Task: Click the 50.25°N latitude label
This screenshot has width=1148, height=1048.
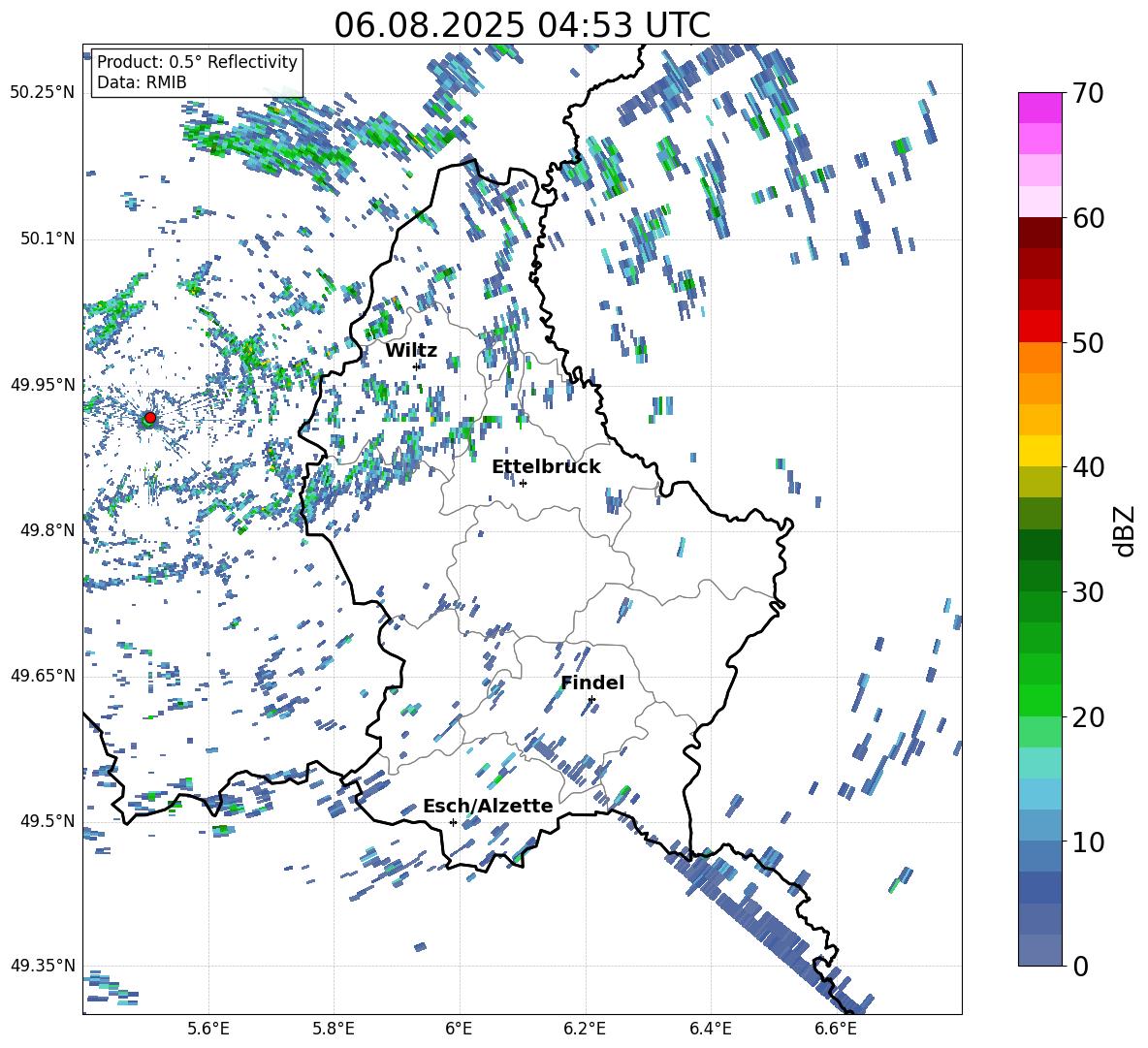Action: [43, 92]
